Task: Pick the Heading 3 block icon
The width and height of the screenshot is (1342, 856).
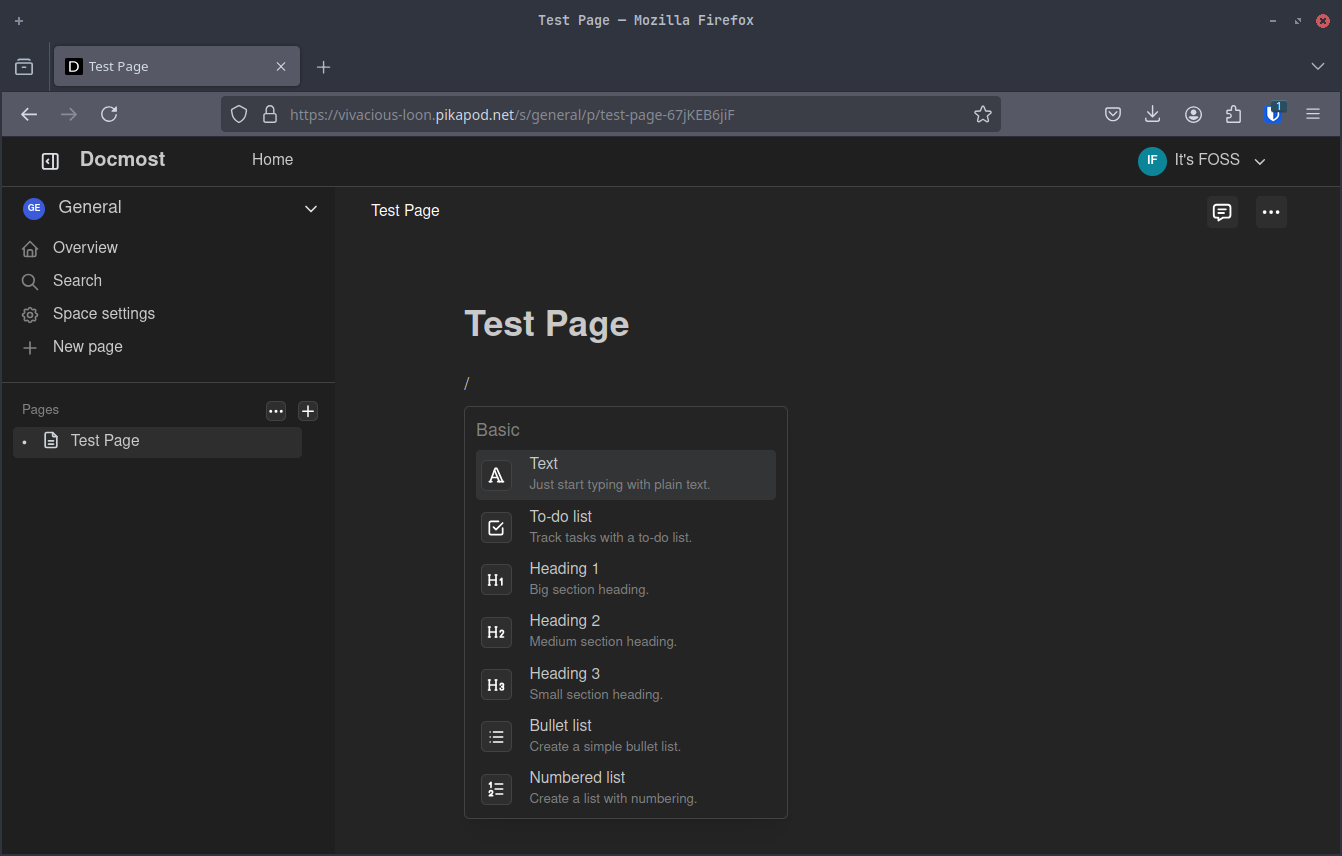Action: click(496, 685)
